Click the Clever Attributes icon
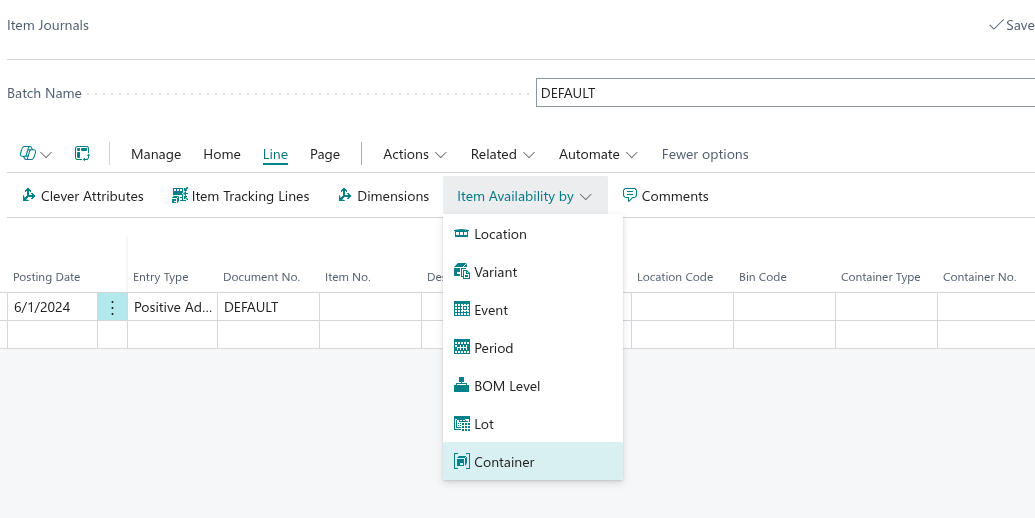Image resolution: width=1035 pixels, height=518 pixels. coord(29,196)
